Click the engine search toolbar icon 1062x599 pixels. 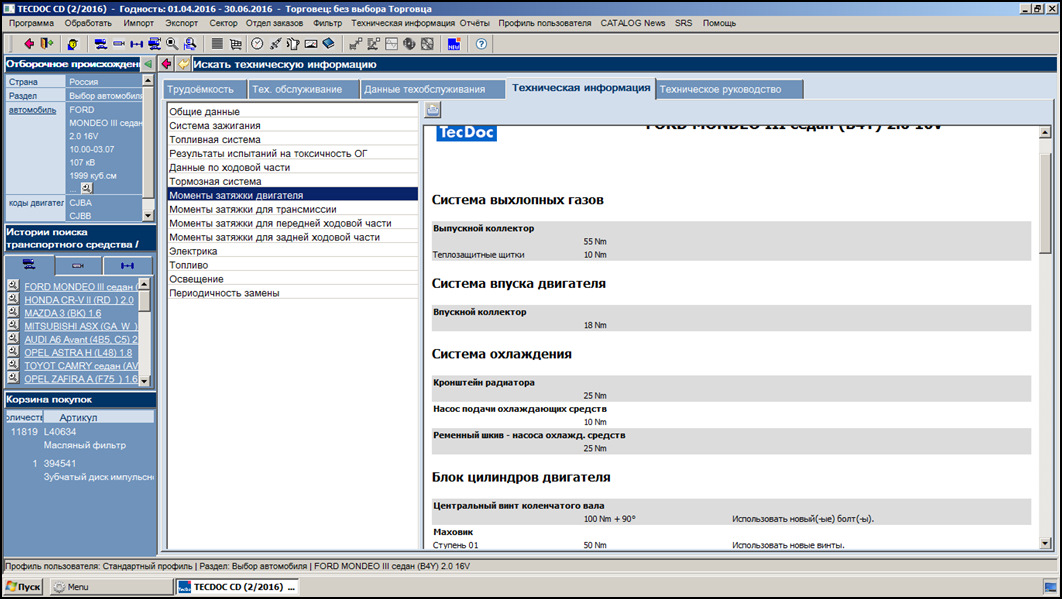(119, 44)
